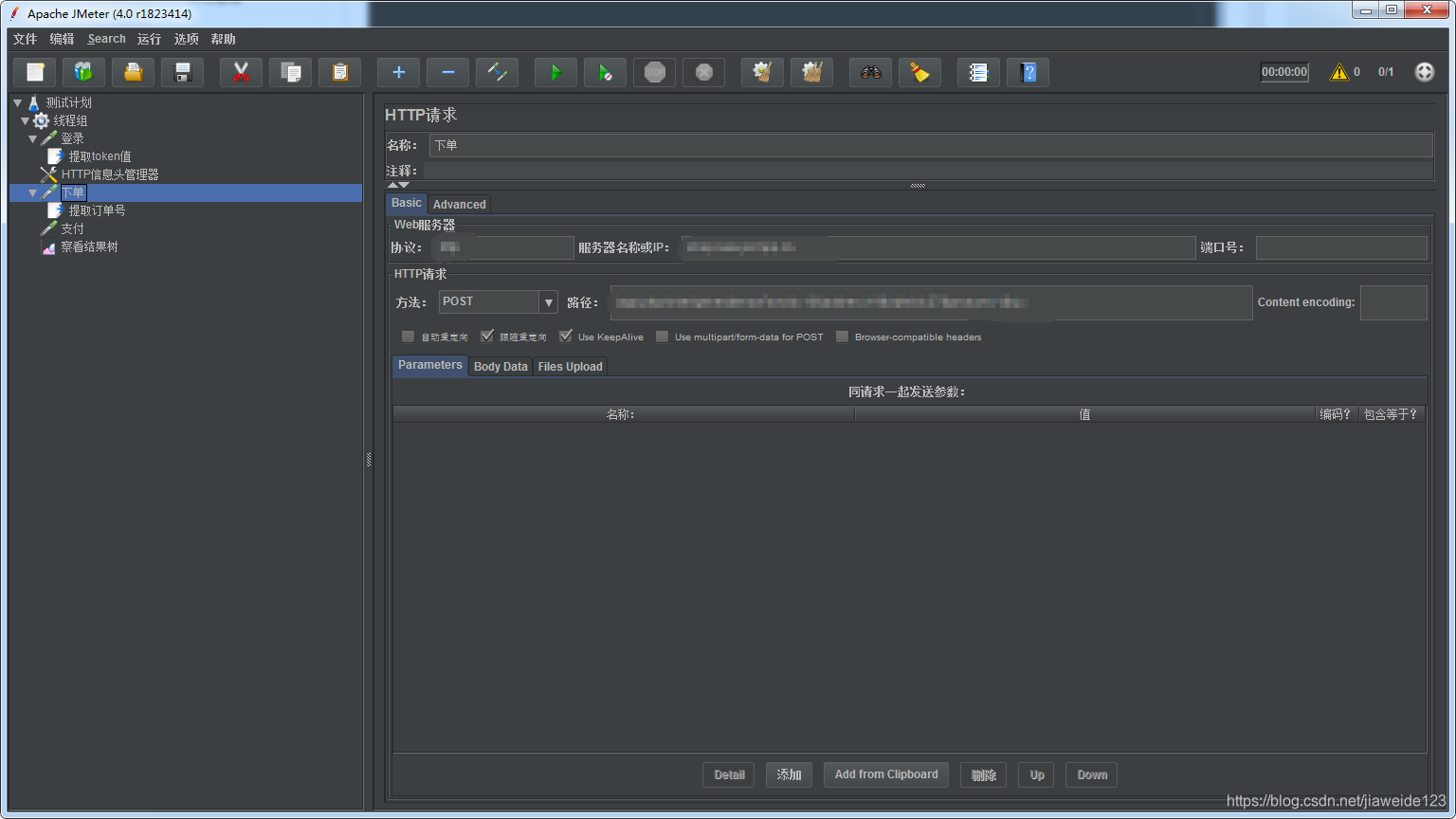Click the Open file toolbar icon

tap(134, 72)
